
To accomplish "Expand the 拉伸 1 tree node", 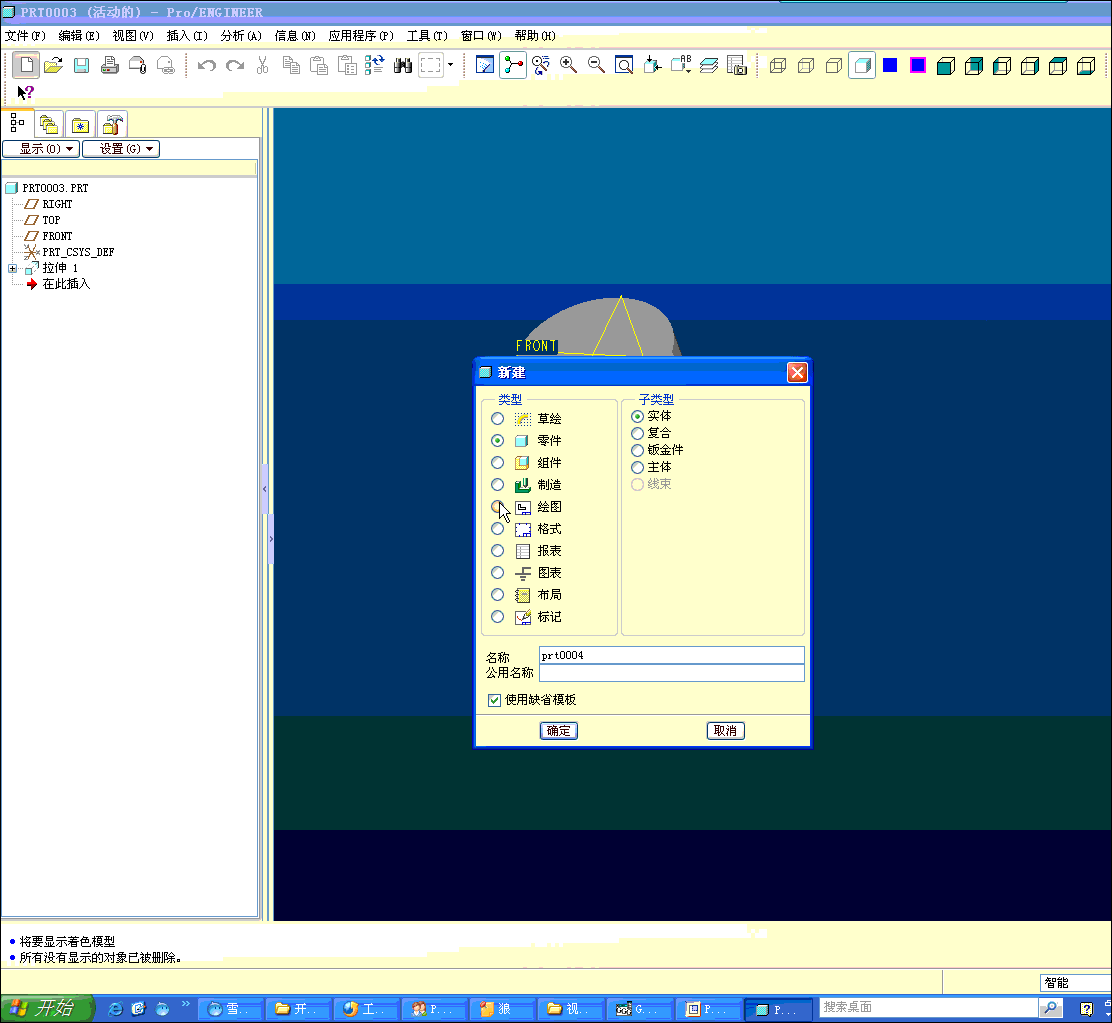I will (x=12, y=269).
